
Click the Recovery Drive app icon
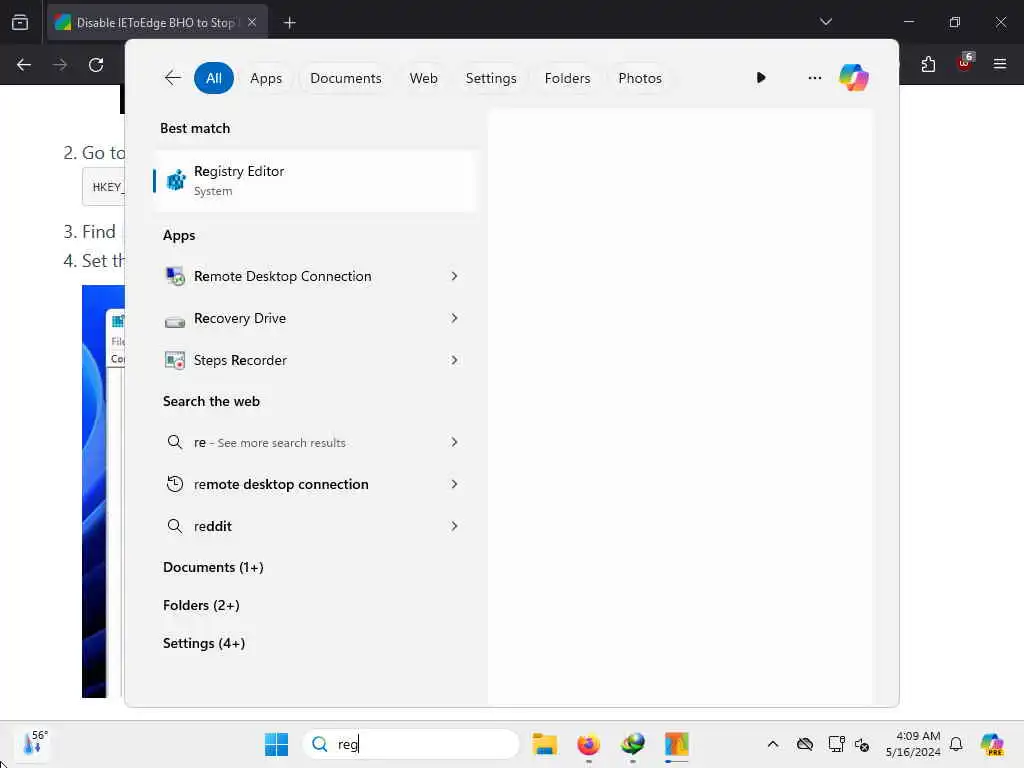click(174, 319)
